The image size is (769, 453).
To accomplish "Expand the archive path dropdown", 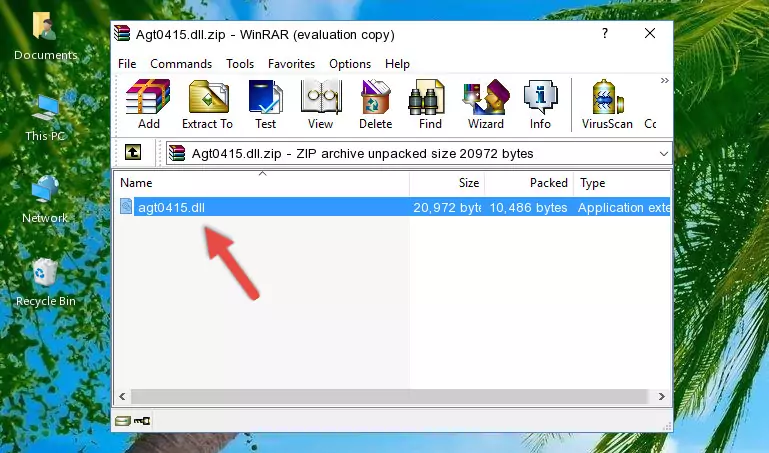I will click(664, 153).
